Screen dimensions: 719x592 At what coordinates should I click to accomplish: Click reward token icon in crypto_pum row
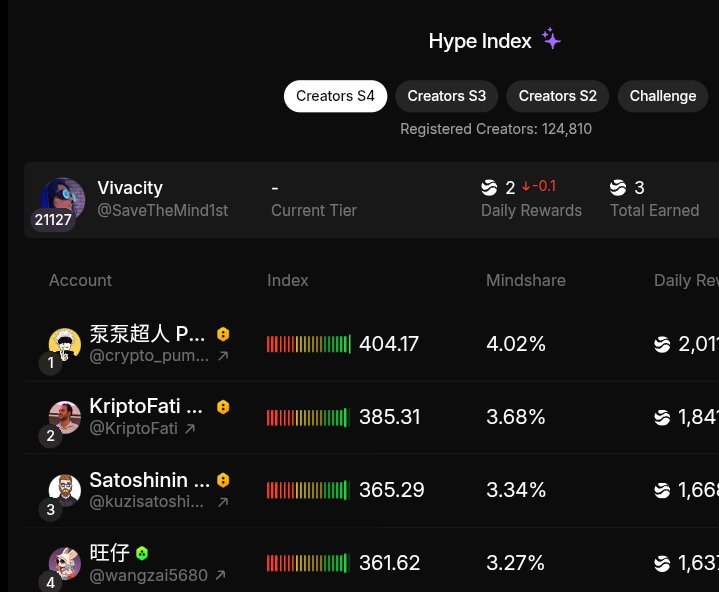point(662,344)
